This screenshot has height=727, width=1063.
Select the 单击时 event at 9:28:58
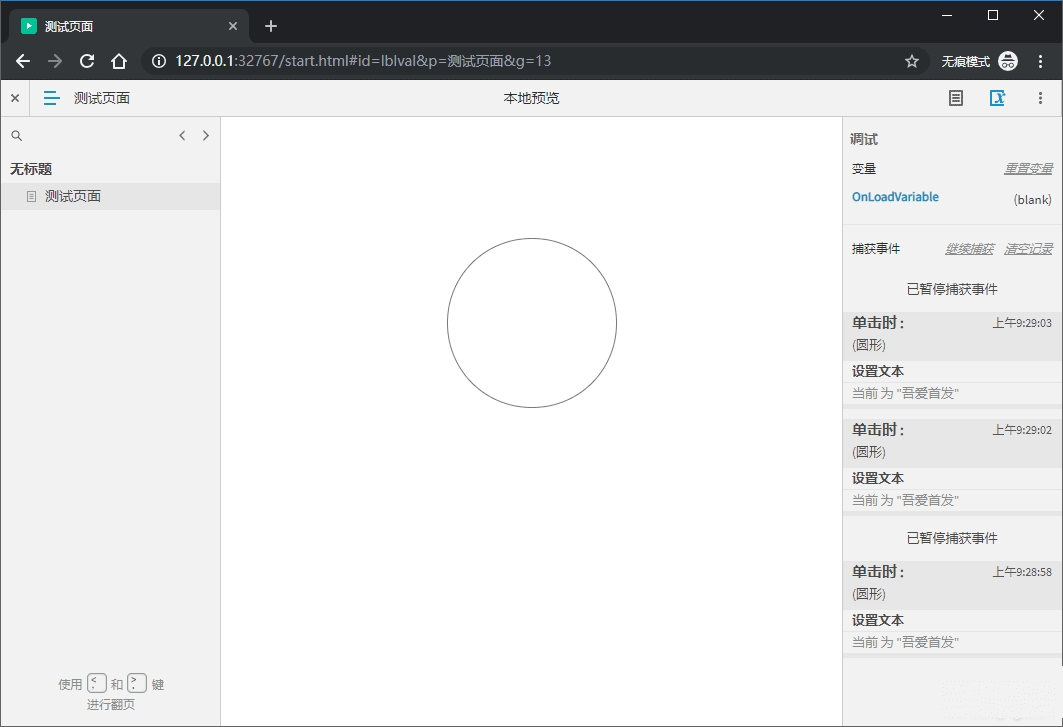pyautogui.click(x=952, y=583)
